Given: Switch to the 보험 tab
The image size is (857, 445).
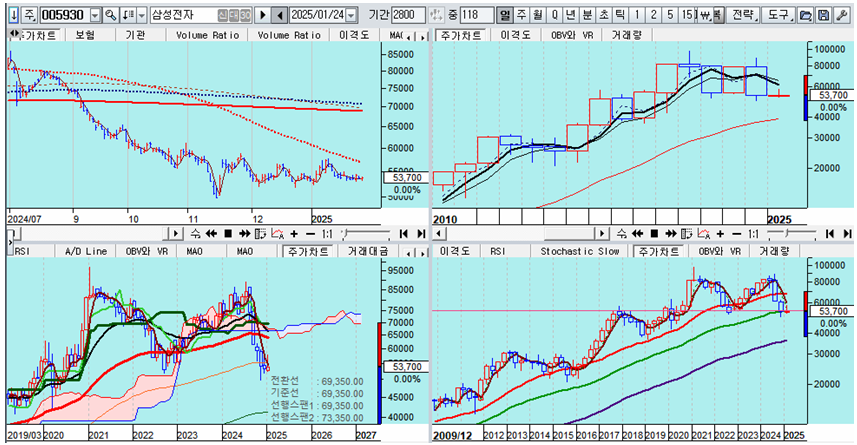Looking at the screenshot, I should [85, 35].
